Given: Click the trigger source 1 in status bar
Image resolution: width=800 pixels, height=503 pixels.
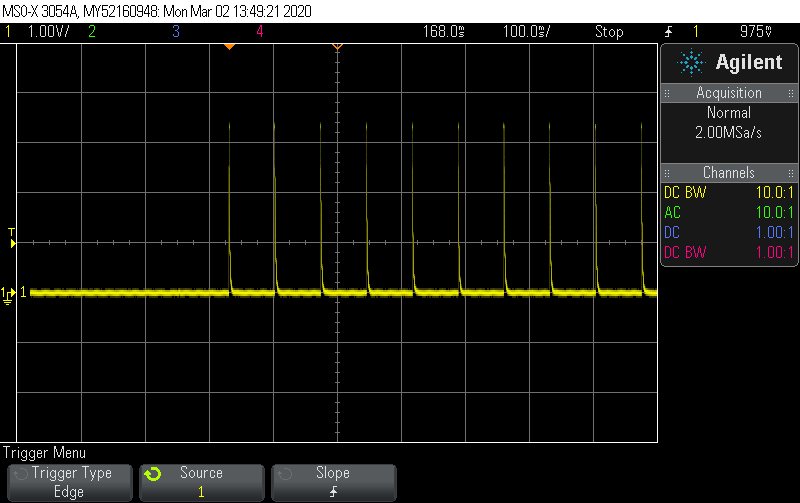Looking at the screenshot, I should click(695, 32).
